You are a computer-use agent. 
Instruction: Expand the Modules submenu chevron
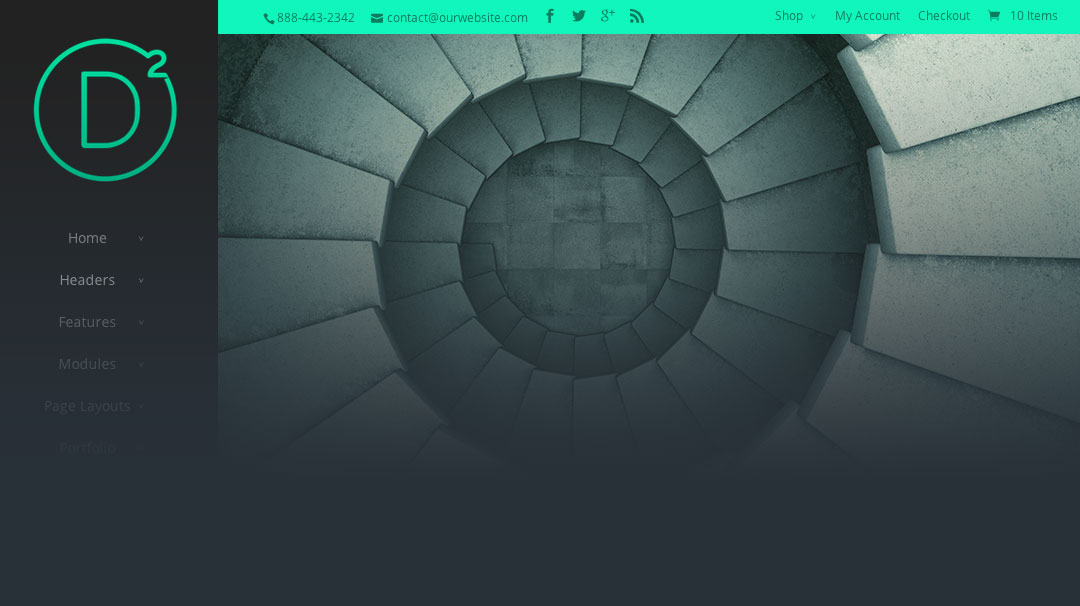[x=141, y=365]
